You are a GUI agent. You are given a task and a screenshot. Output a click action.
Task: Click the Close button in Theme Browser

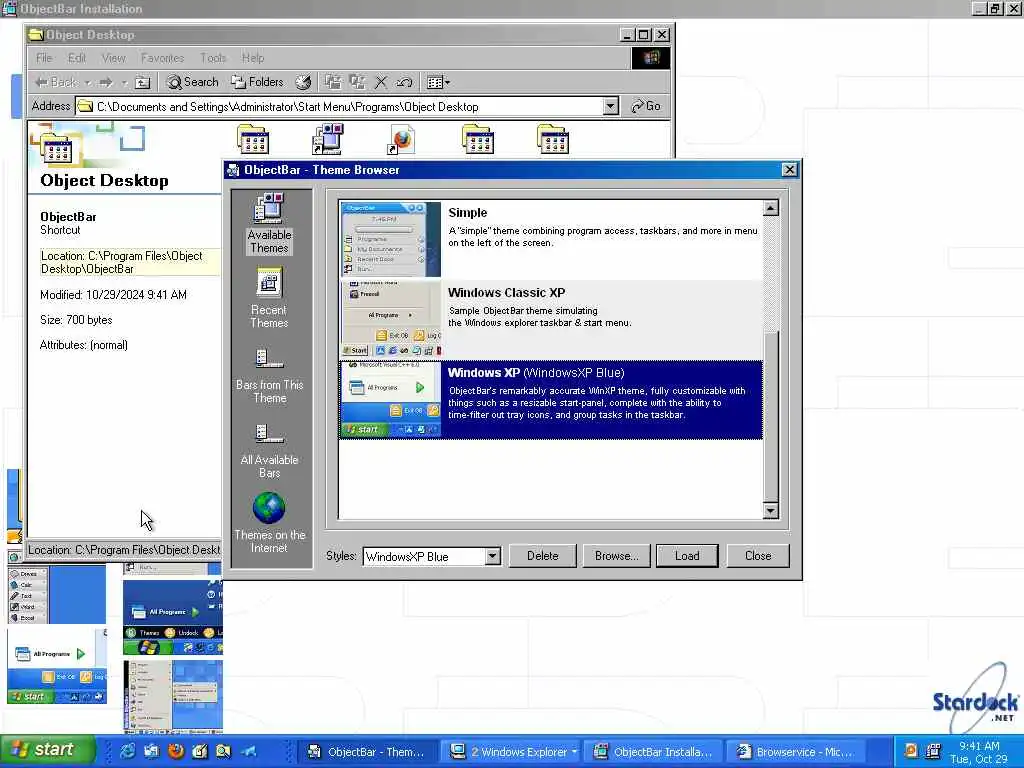tap(758, 556)
